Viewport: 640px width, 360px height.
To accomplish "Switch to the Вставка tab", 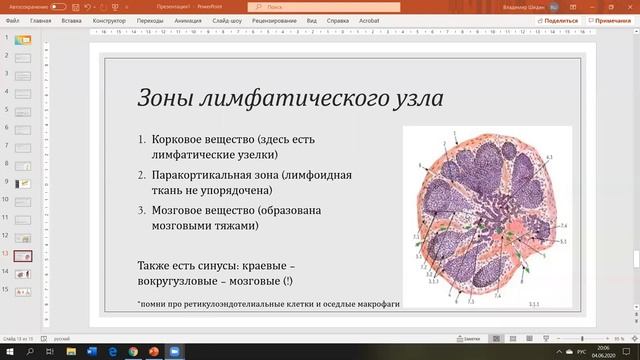I will click(x=71, y=20).
